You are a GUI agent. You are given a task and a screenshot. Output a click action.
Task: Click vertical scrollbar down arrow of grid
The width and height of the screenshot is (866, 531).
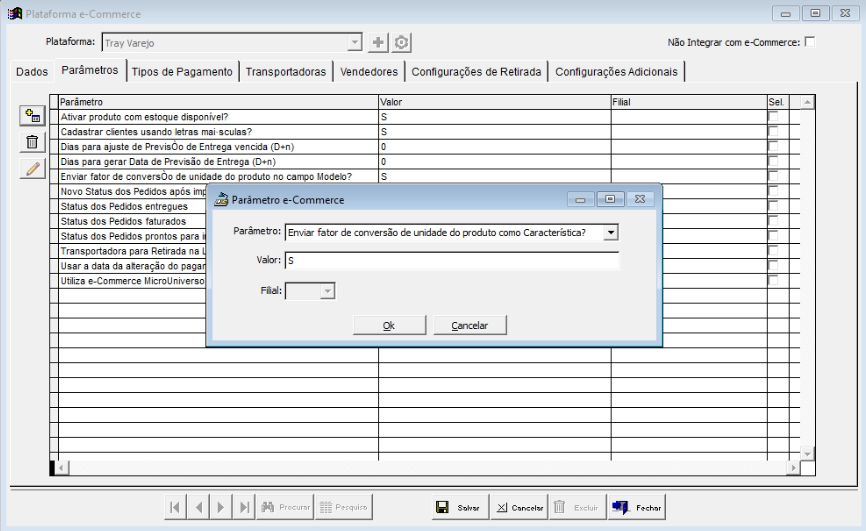(807, 454)
